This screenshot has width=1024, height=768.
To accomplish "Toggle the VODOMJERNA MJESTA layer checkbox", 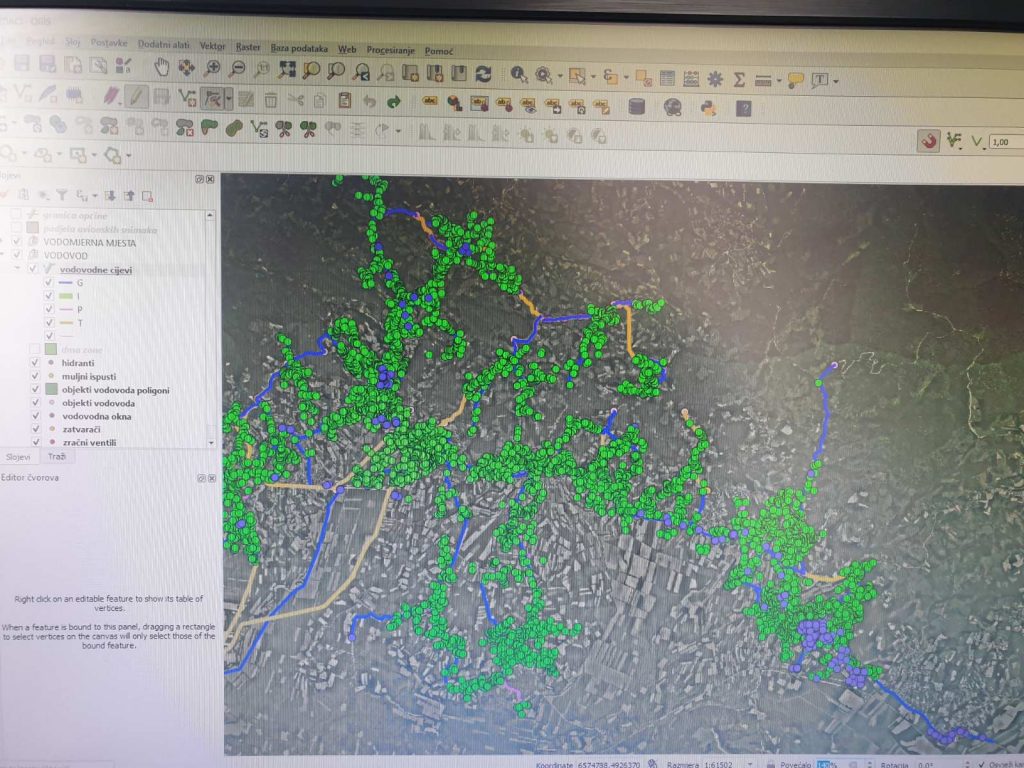I will point(18,242).
